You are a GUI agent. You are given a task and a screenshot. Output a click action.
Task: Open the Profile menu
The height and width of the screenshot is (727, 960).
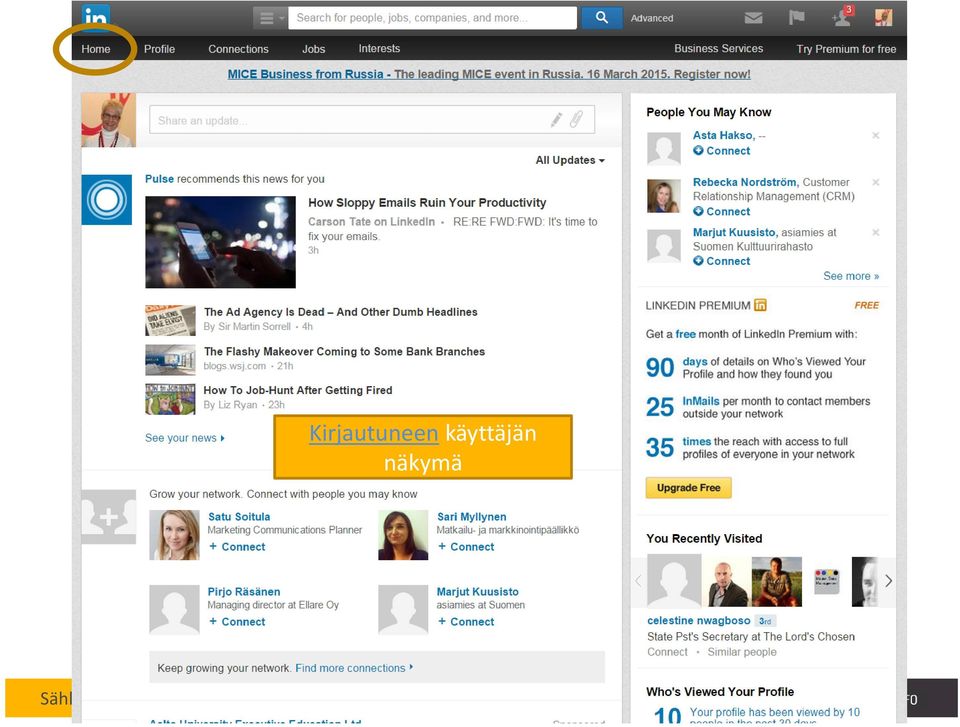coord(159,49)
